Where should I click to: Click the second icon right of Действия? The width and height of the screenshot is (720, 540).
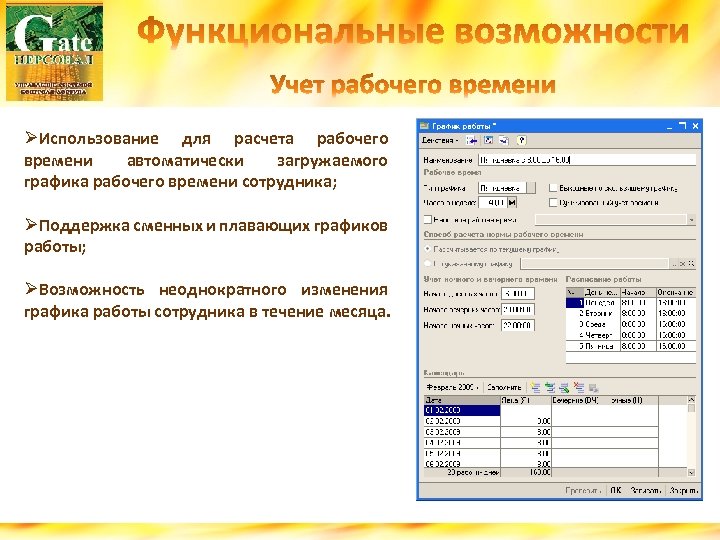click(x=489, y=141)
